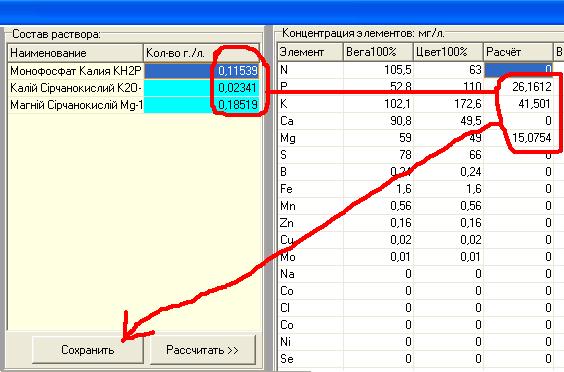Select the highlighted Расчёт cell for N
564x372 pixels.
point(518,69)
